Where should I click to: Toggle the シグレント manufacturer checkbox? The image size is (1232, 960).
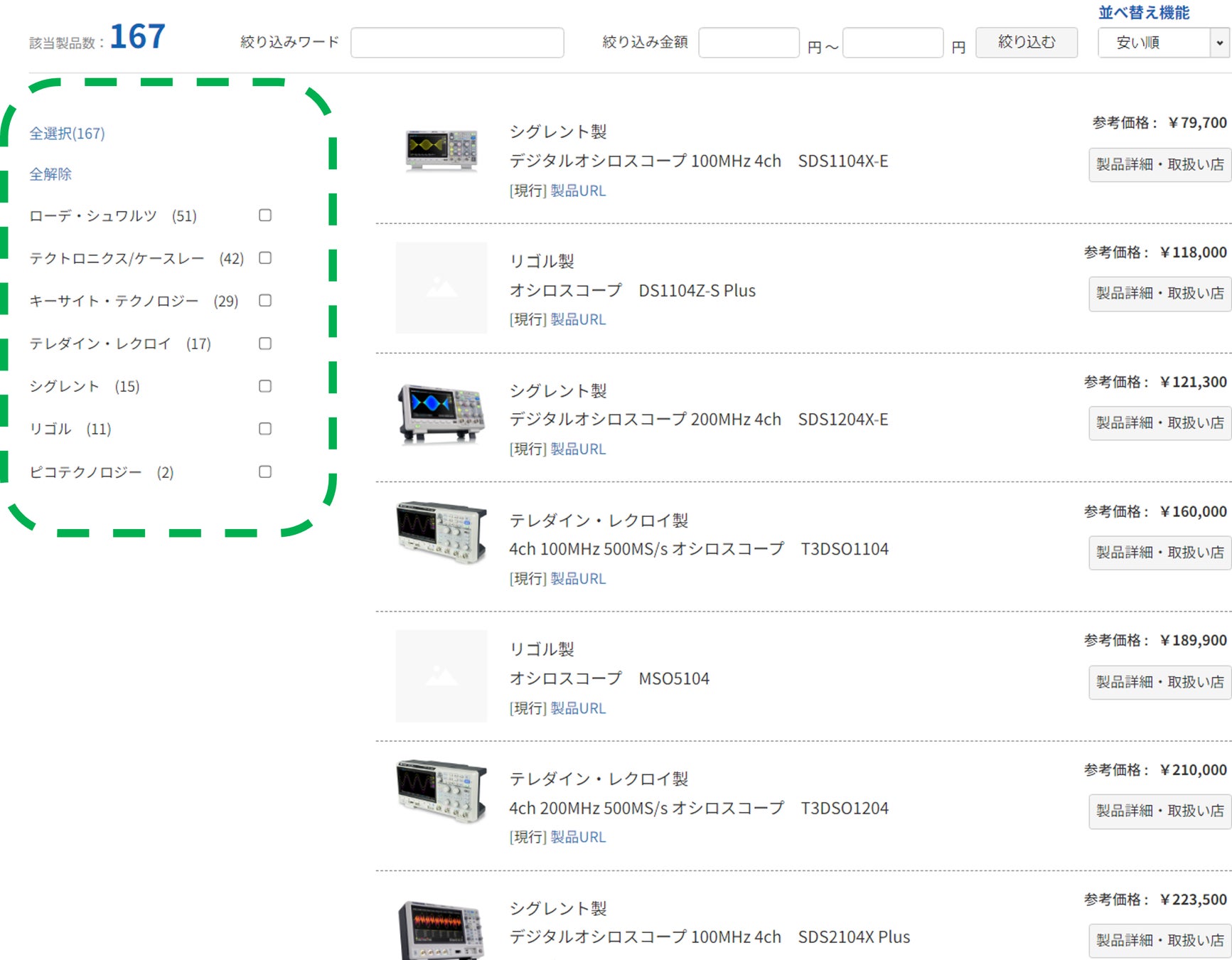[265, 386]
